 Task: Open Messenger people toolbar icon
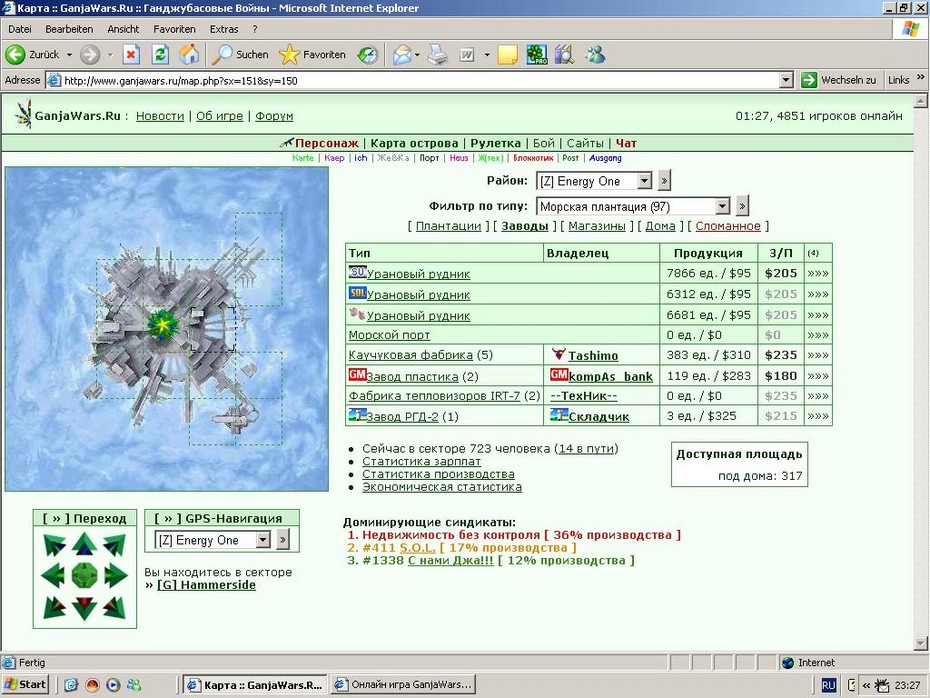595,55
